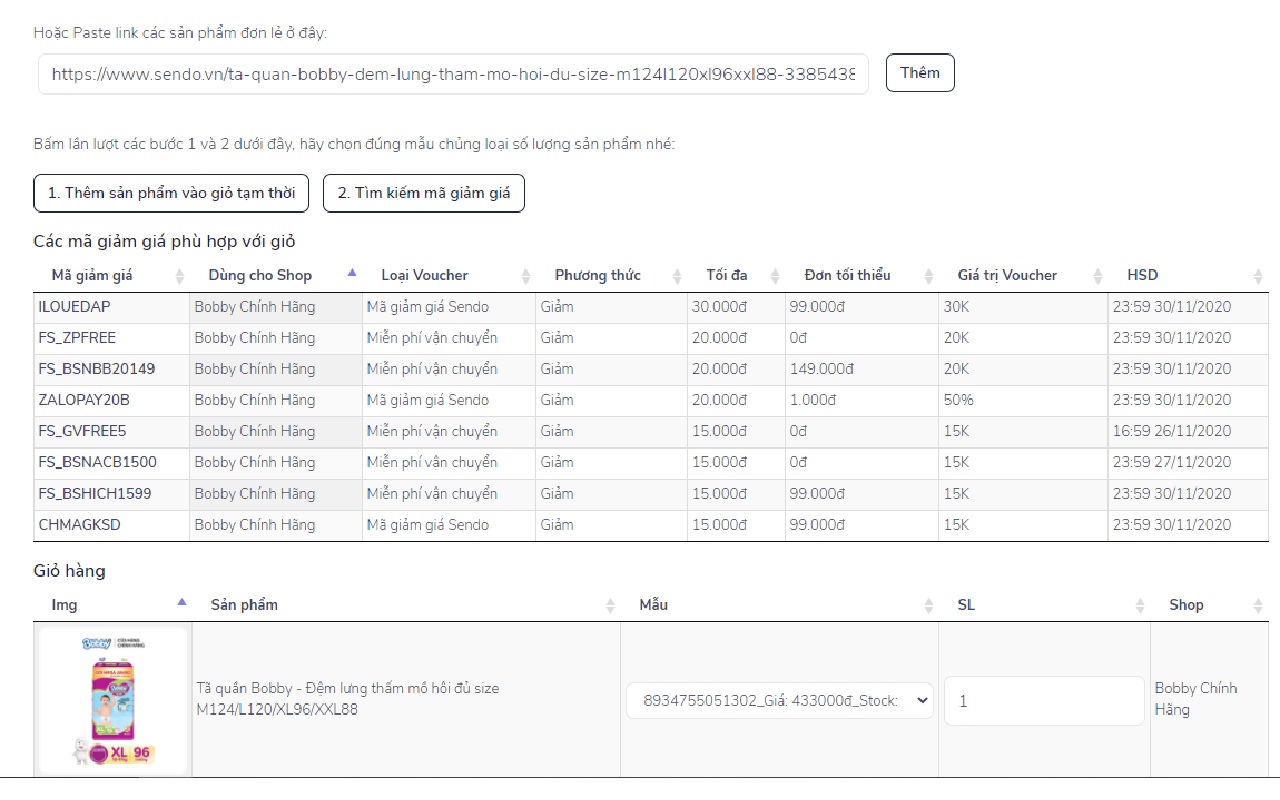Sort cart by Shop column
The height and width of the screenshot is (800, 1280).
1210,605
